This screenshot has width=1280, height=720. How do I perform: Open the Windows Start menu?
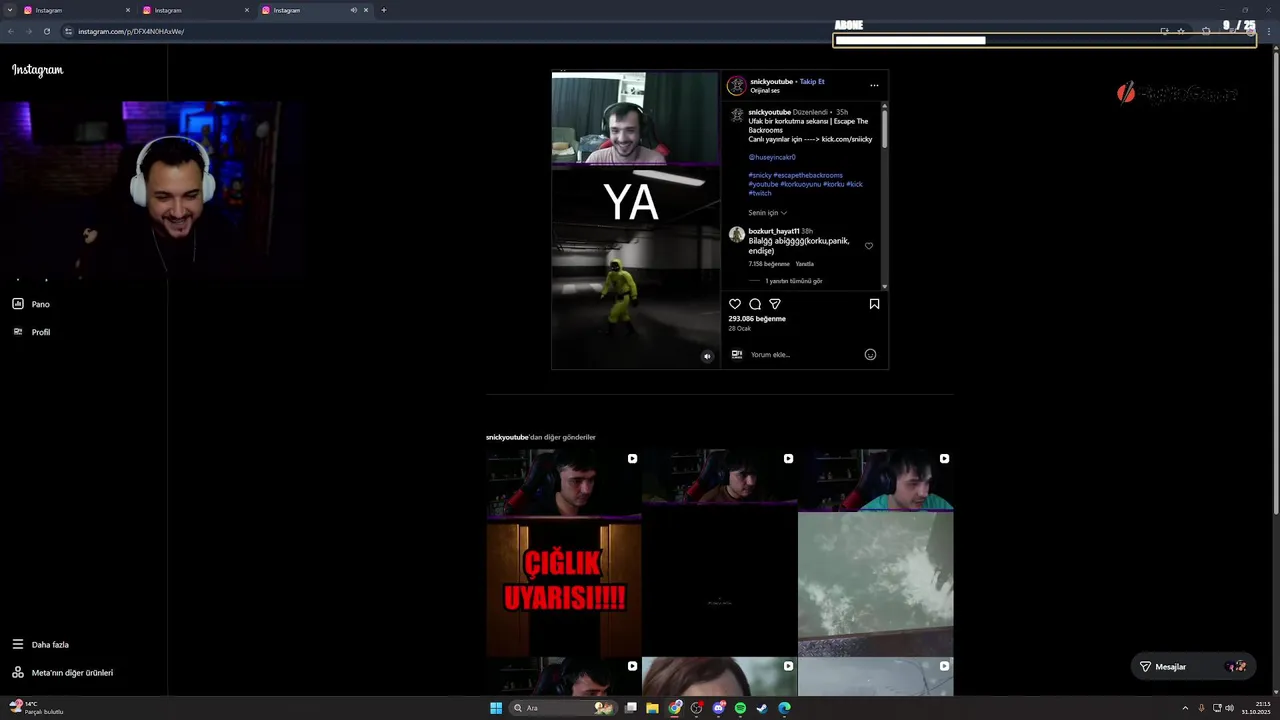496,708
